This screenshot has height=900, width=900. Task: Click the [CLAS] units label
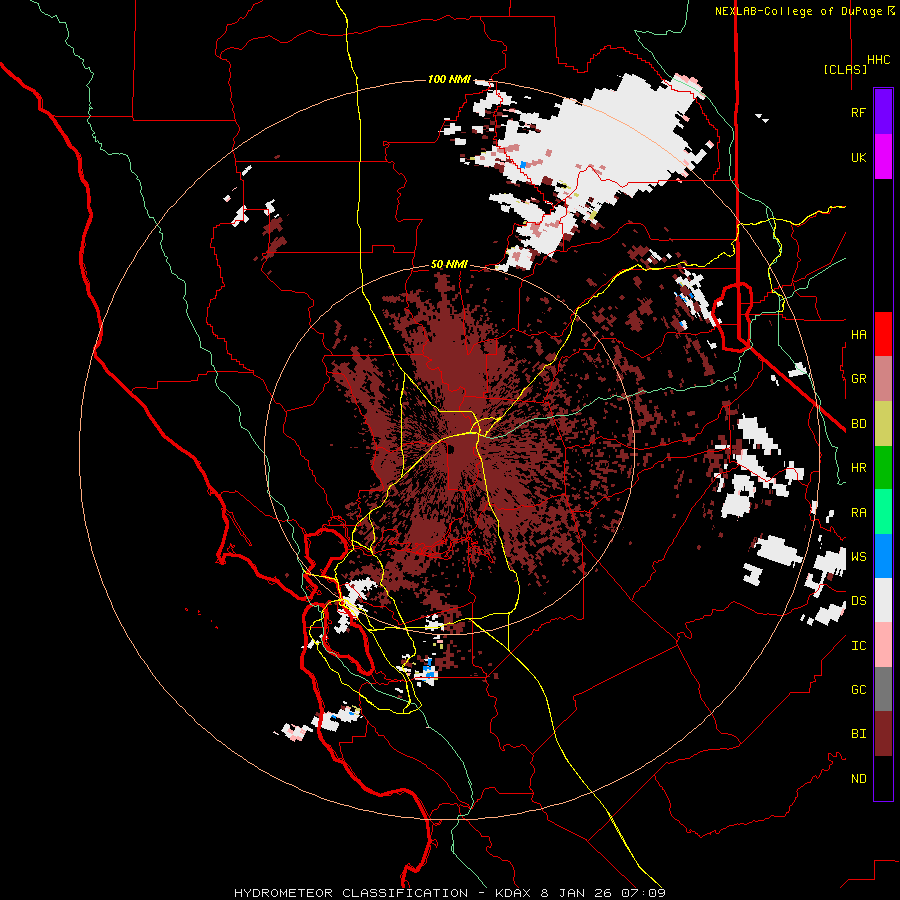[845, 69]
